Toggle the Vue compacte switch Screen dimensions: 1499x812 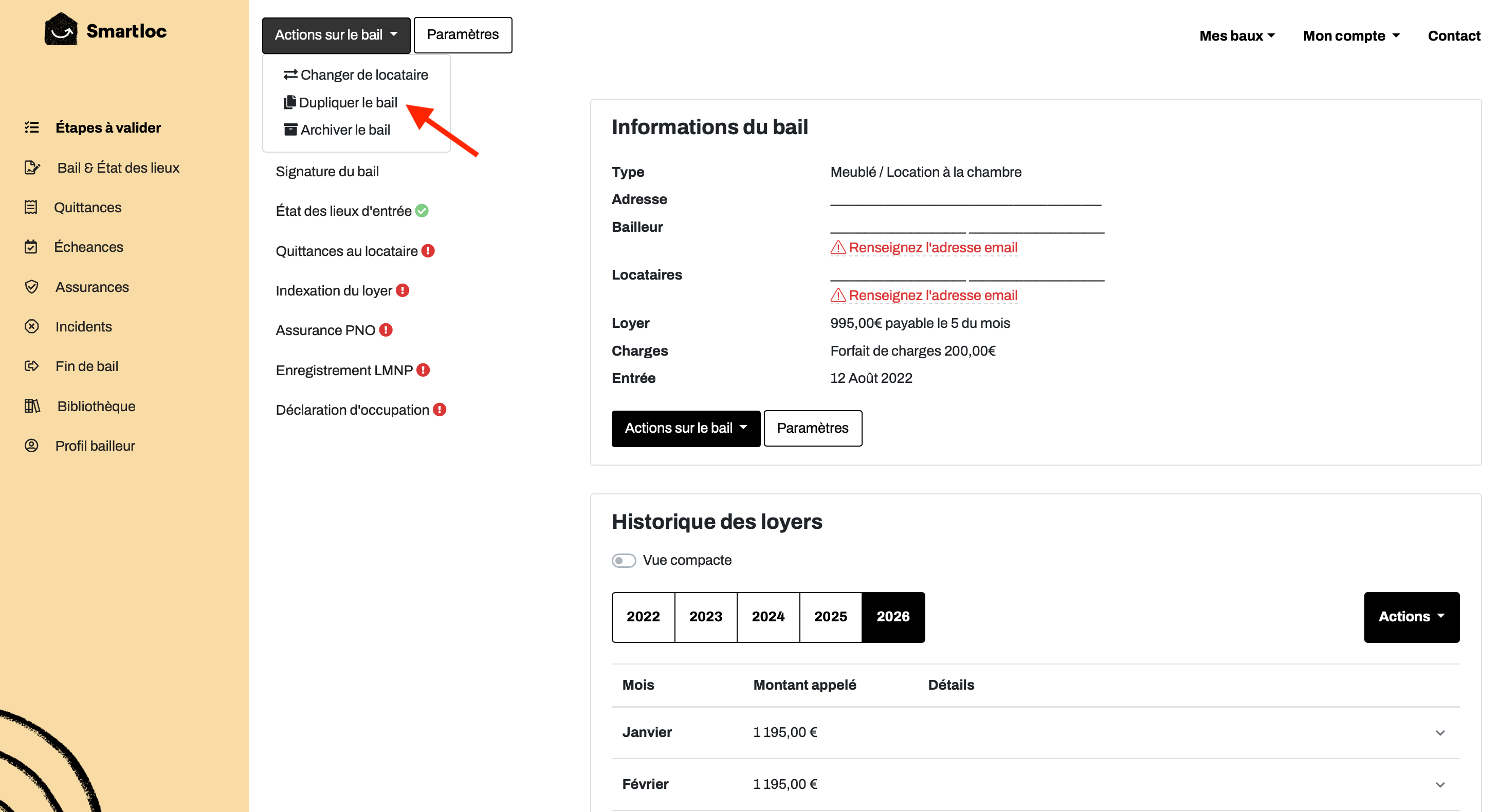tap(624, 560)
